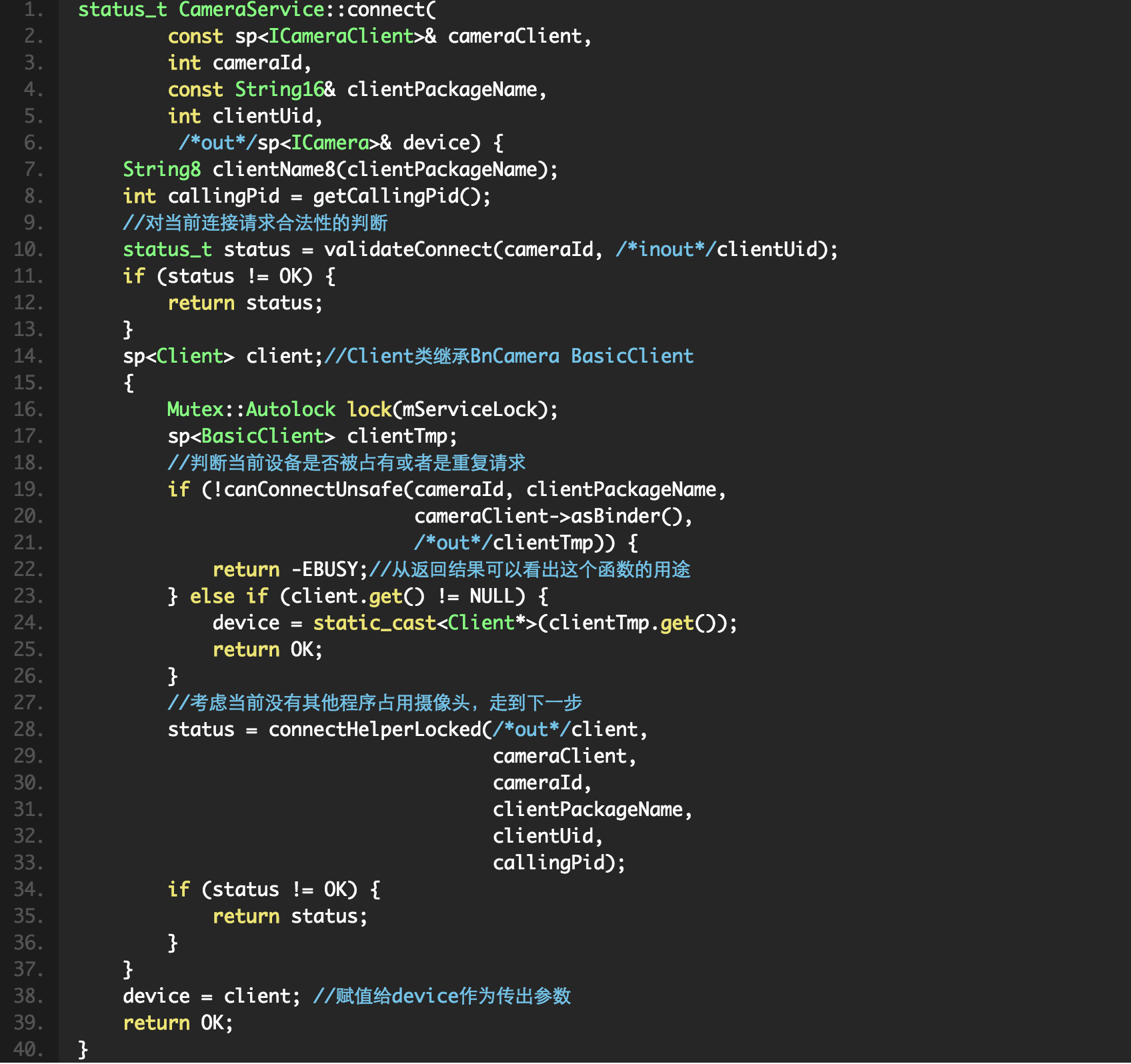The width and height of the screenshot is (1131, 1064).
Task: Click the connectHelperLocked function name
Action: tap(375, 729)
